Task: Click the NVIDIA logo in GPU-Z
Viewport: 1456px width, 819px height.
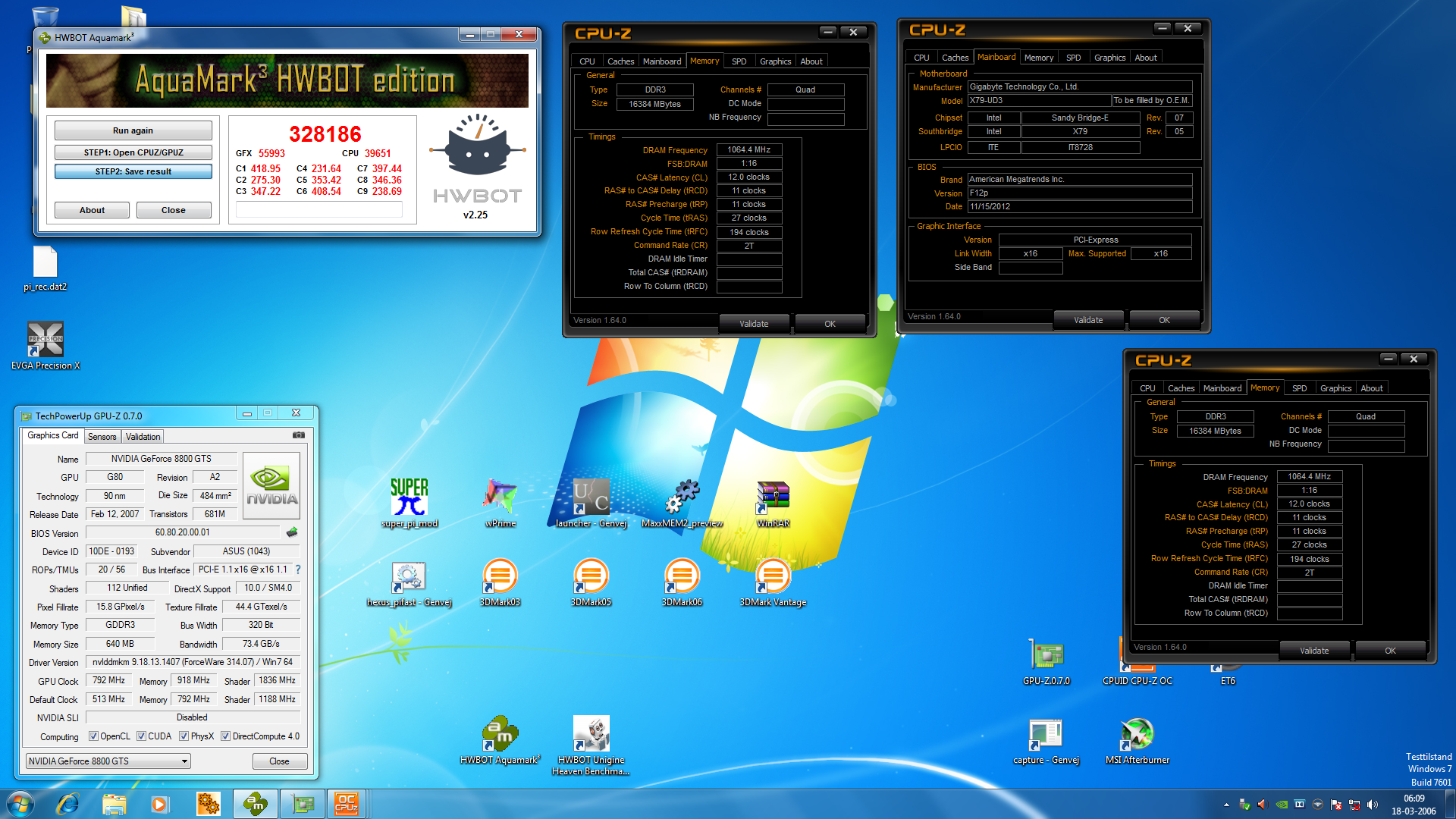Action: coord(271,486)
